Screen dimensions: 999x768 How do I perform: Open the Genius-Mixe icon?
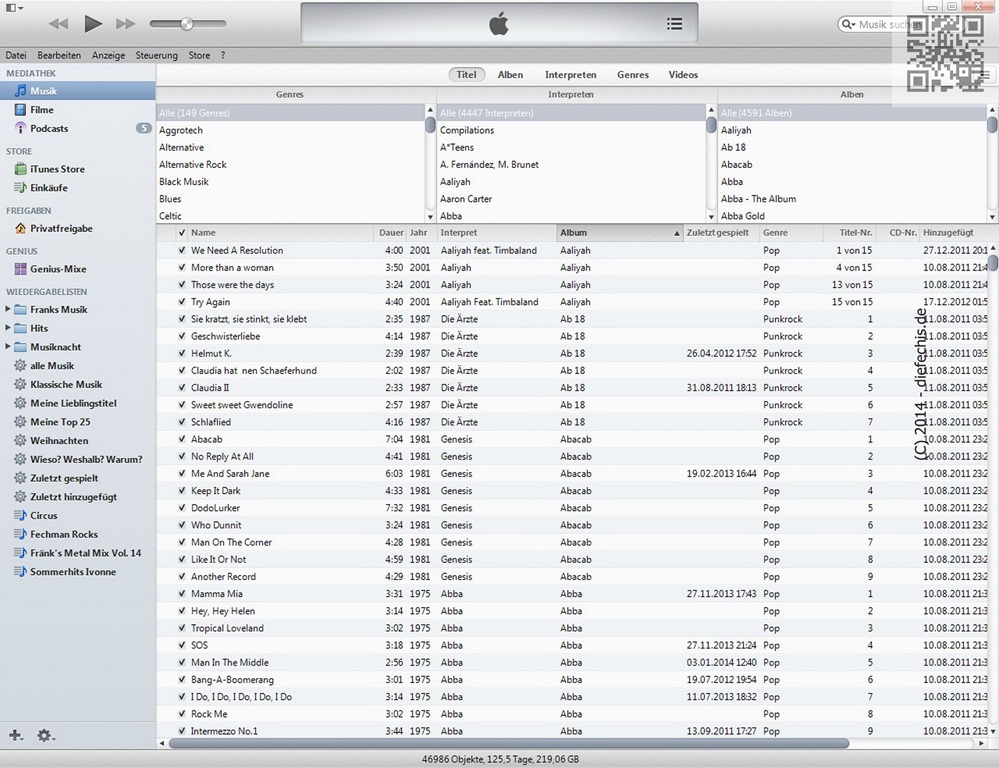tap(20, 269)
